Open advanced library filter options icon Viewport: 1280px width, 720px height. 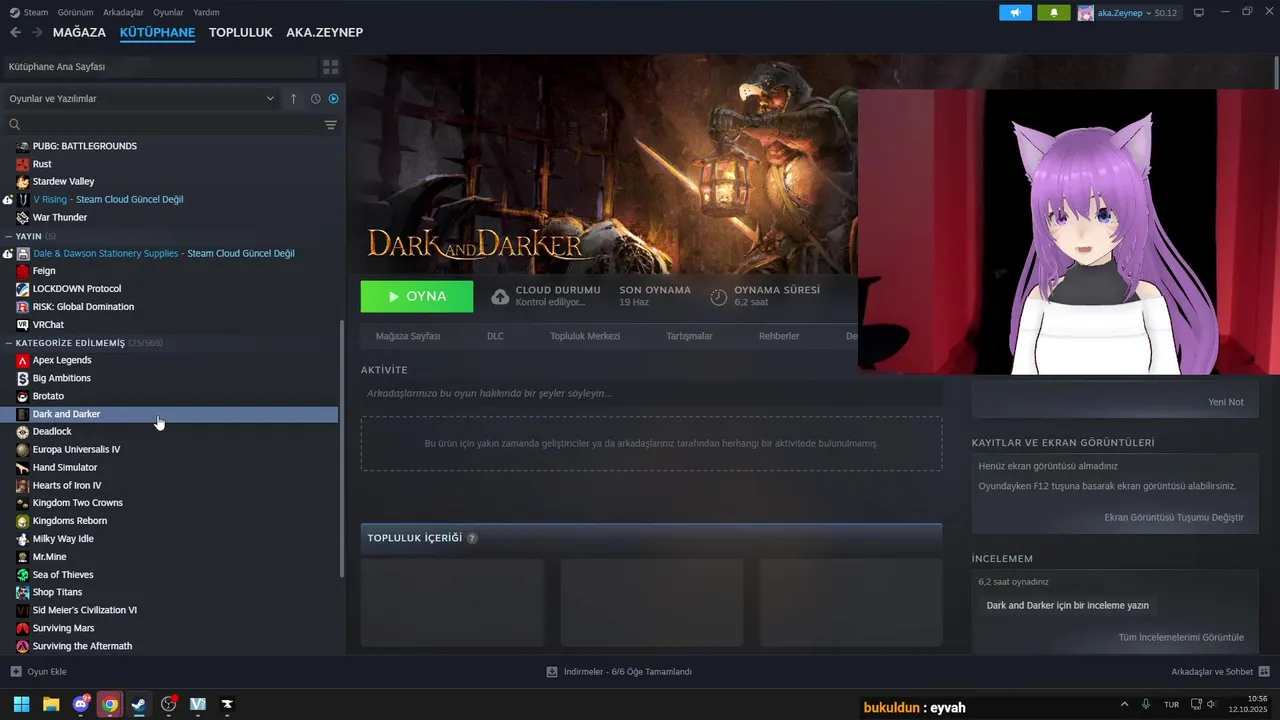(x=331, y=125)
